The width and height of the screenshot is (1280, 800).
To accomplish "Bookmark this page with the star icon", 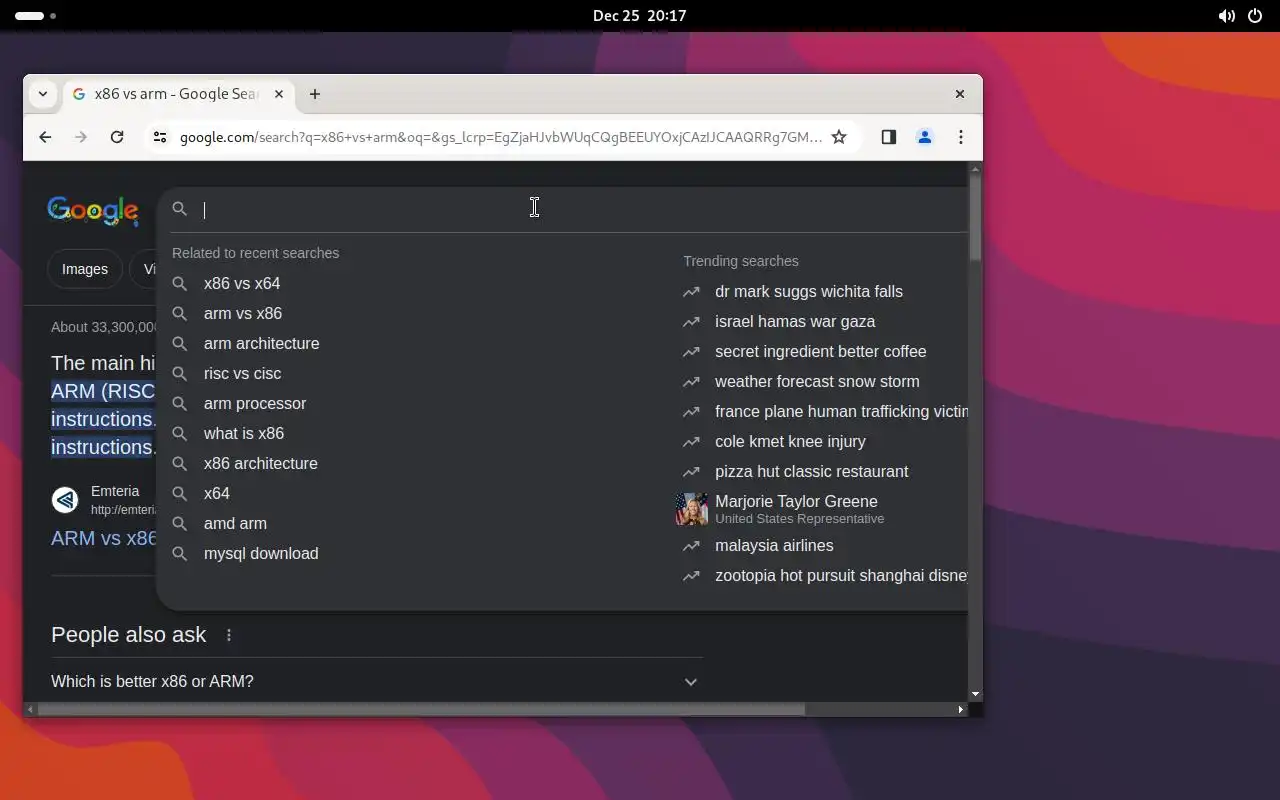I will click(x=839, y=137).
